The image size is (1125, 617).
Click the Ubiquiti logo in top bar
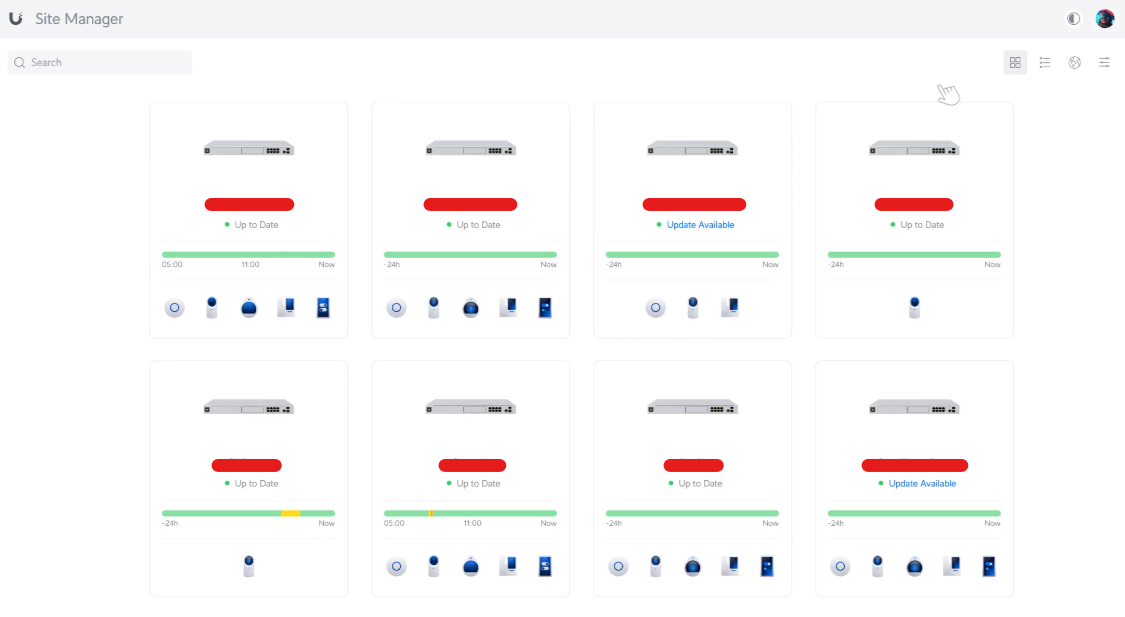click(x=15, y=18)
